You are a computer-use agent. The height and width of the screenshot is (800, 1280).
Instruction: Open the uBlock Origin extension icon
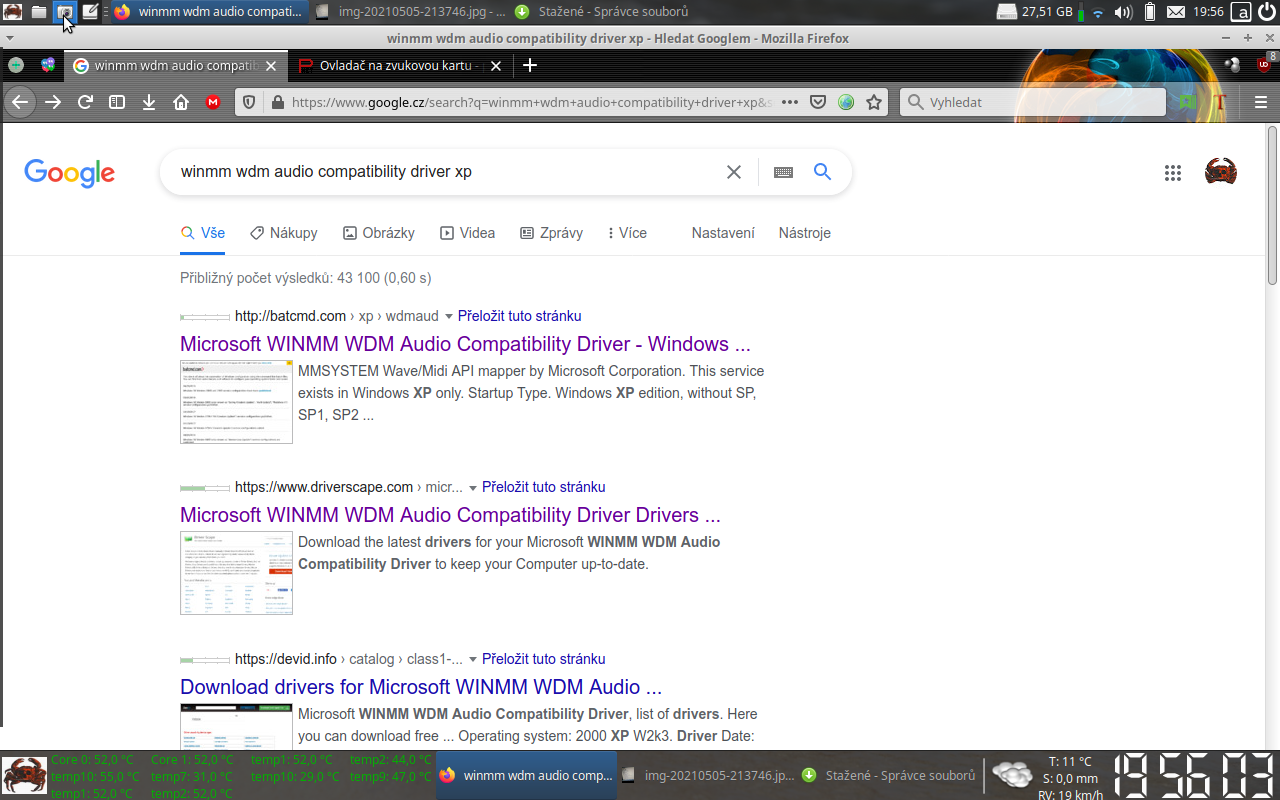tap(1264, 65)
